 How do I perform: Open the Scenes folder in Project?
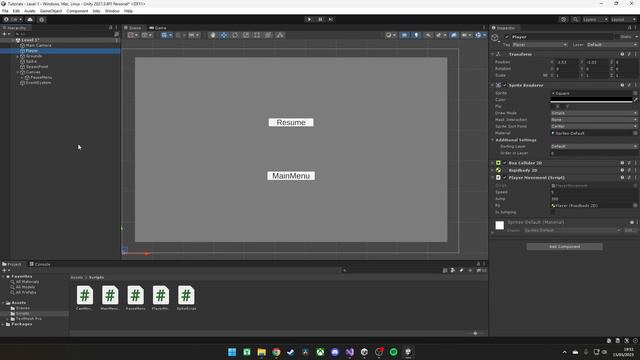click(x=22, y=308)
